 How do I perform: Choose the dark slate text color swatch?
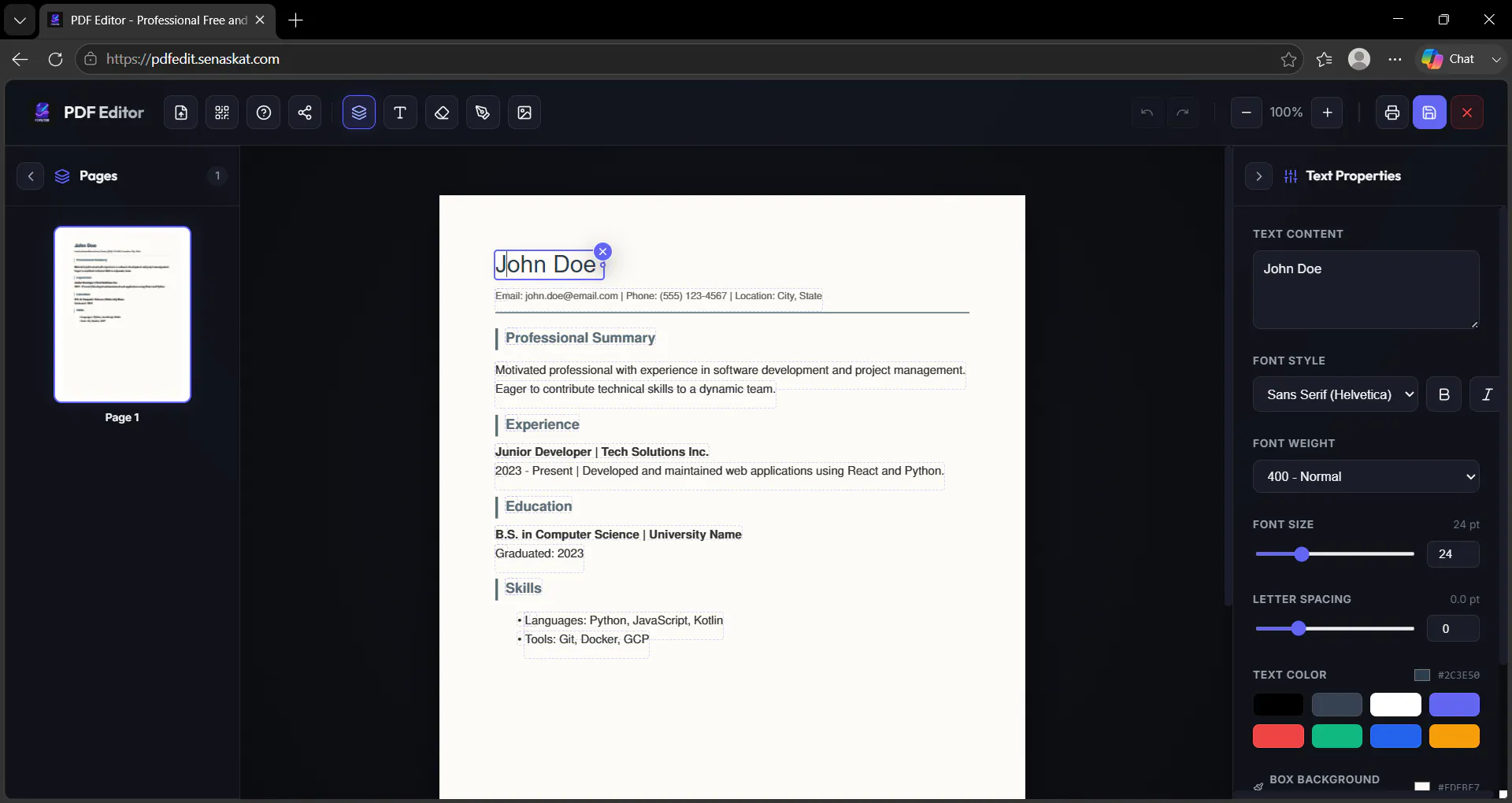[x=1337, y=705]
